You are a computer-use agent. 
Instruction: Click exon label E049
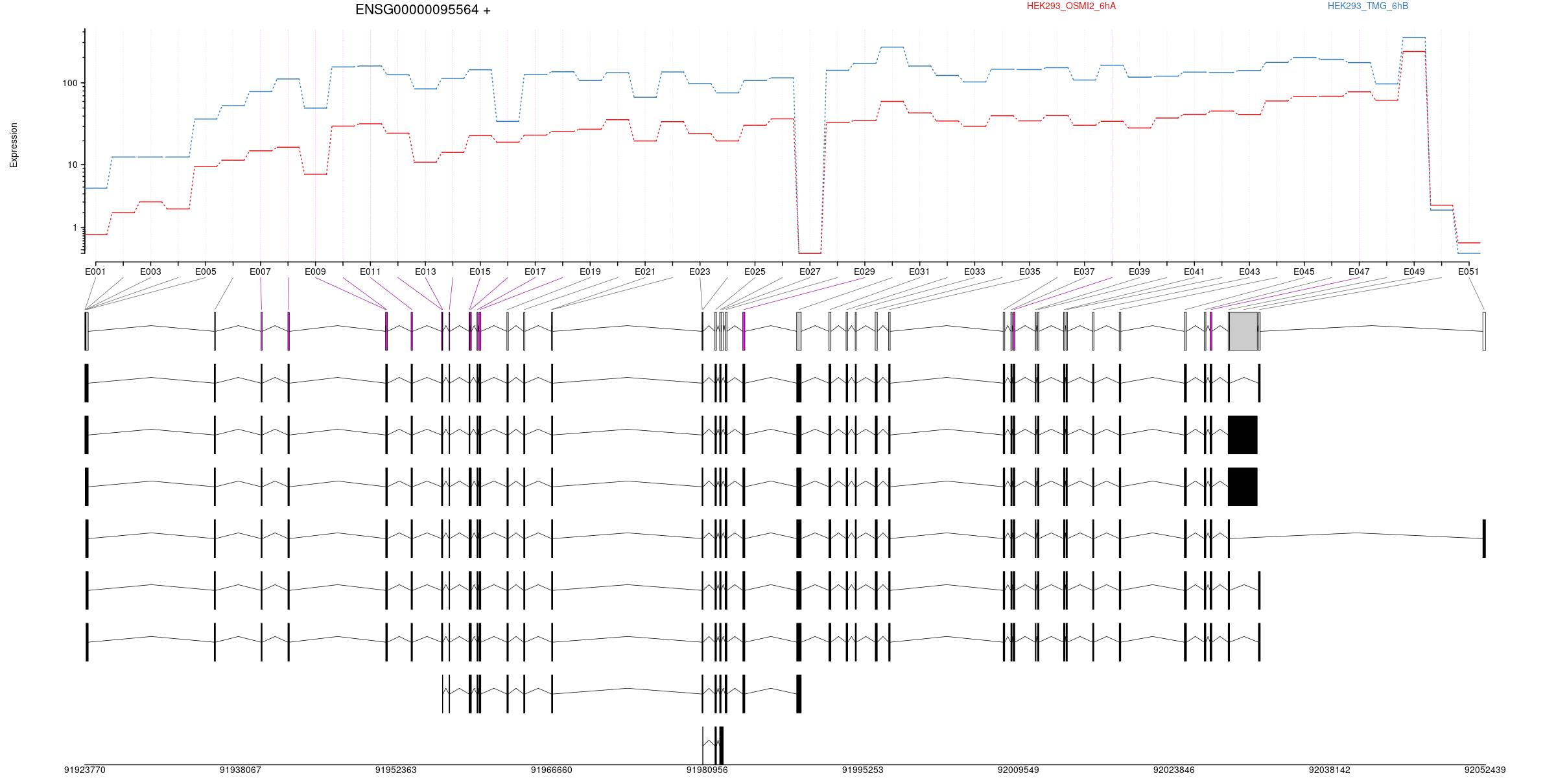pyautogui.click(x=1414, y=271)
